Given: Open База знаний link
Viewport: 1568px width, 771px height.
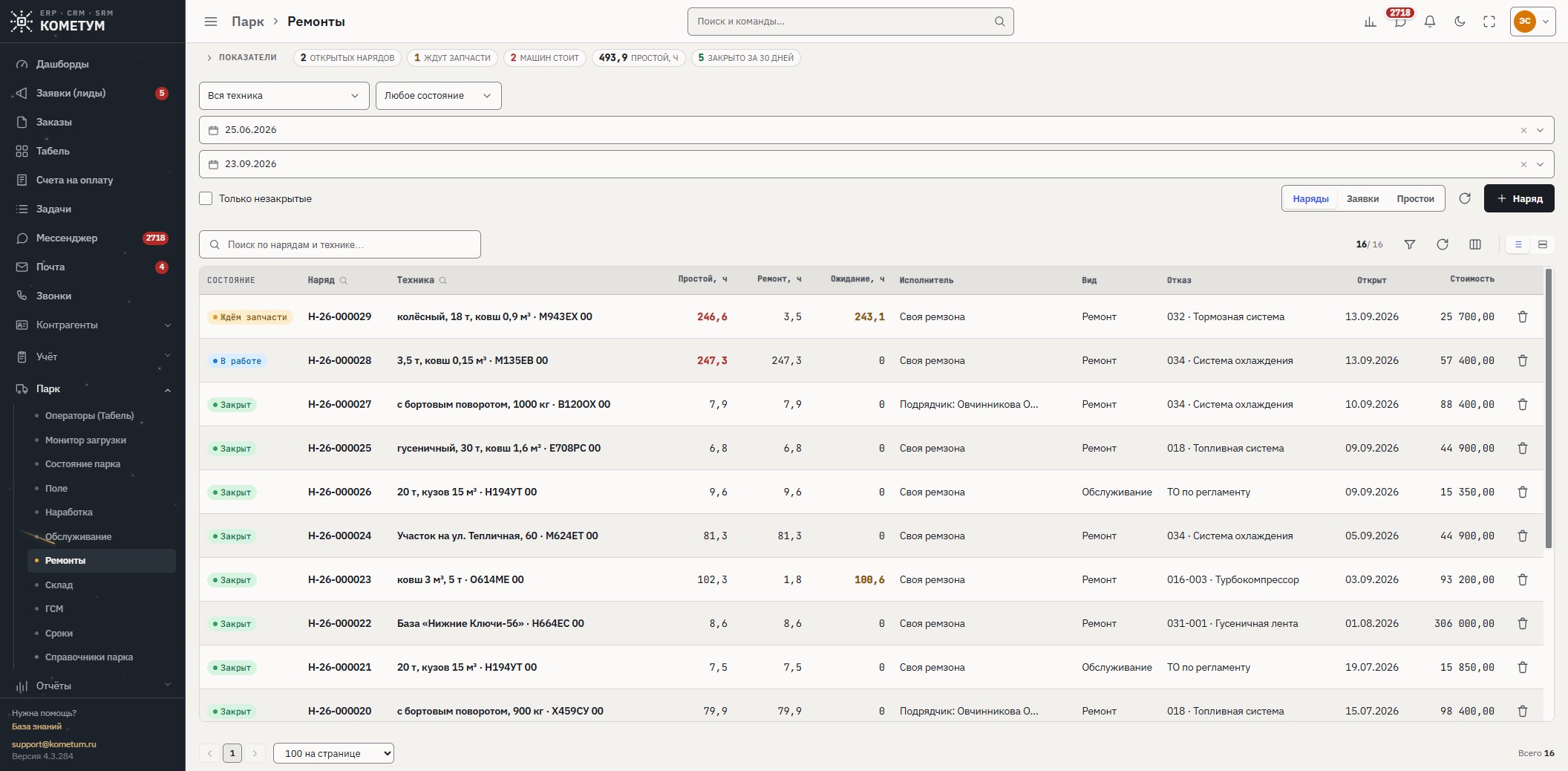Looking at the screenshot, I should [36, 726].
